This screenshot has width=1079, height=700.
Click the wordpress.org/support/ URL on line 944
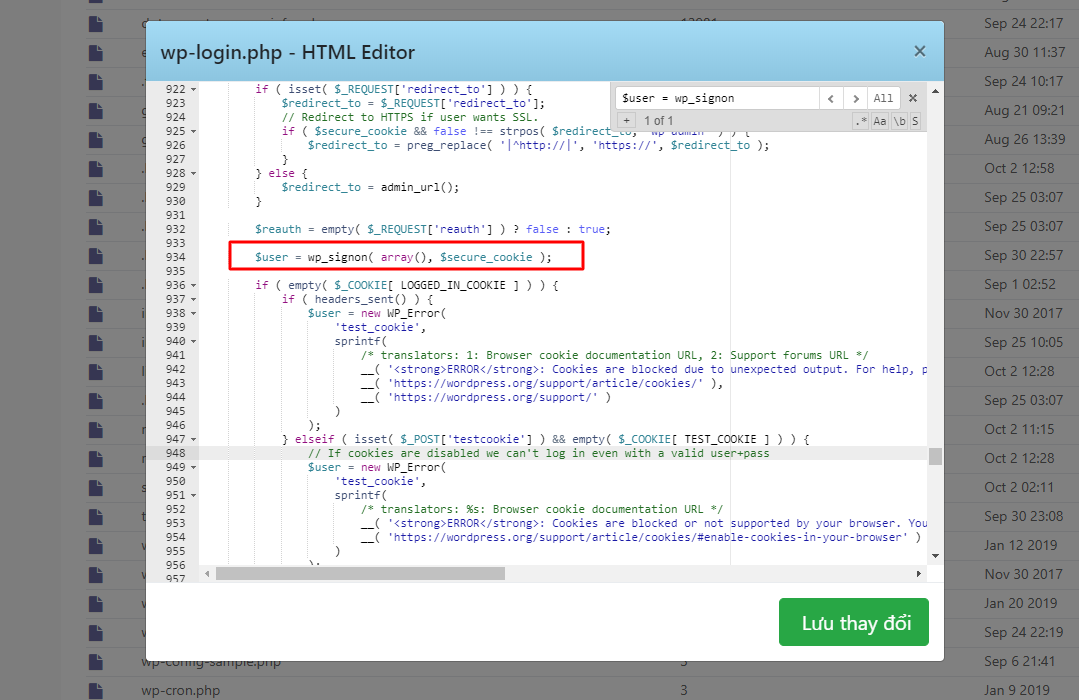tap(492, 397)
